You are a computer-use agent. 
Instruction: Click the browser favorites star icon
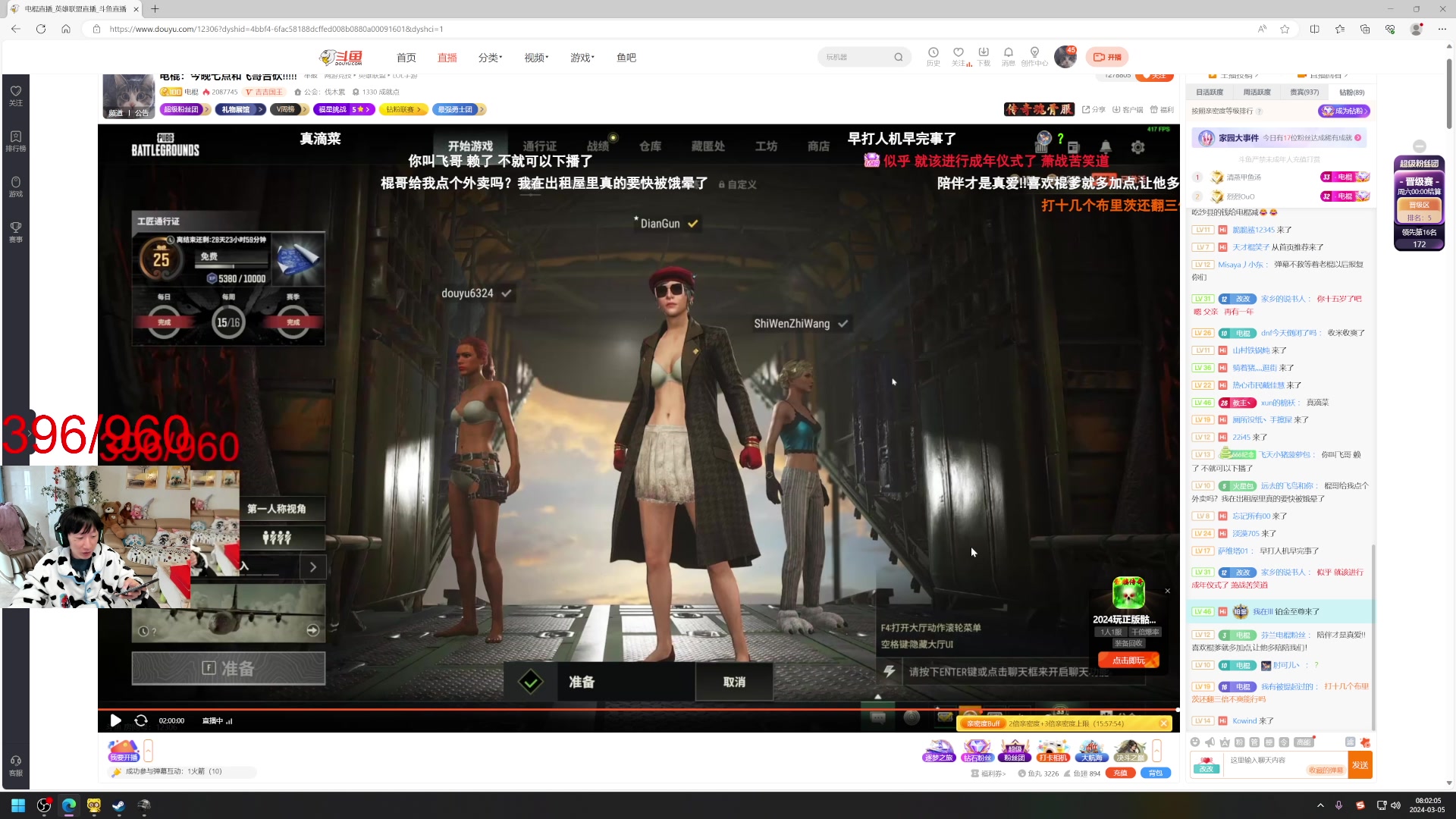click(x=1285, y=29)
